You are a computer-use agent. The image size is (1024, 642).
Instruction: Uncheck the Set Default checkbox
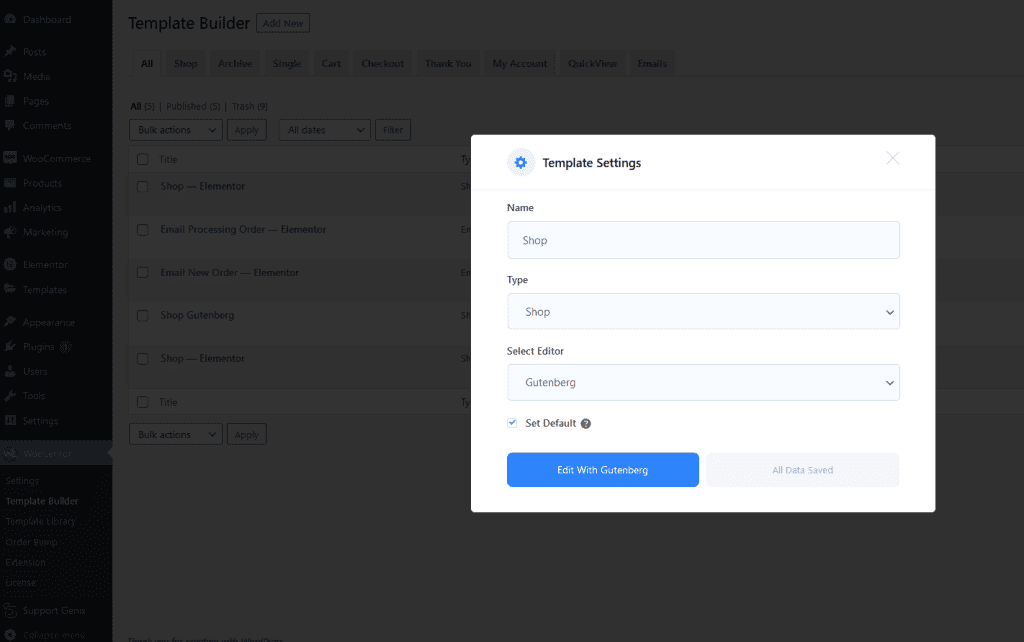(x=513, y=423)
